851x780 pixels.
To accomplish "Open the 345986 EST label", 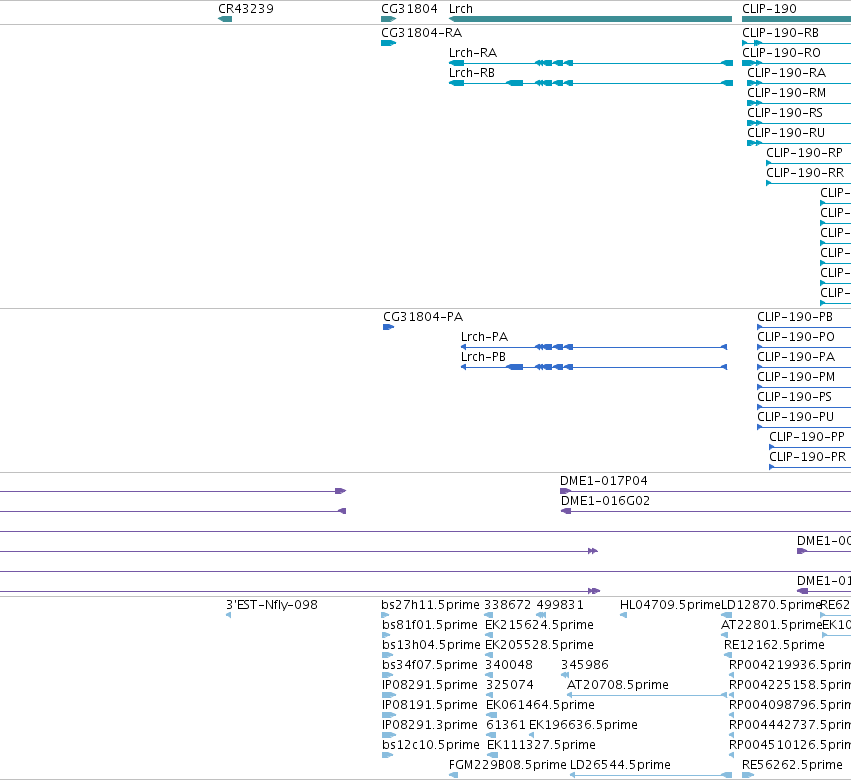I will coord(585,665).
